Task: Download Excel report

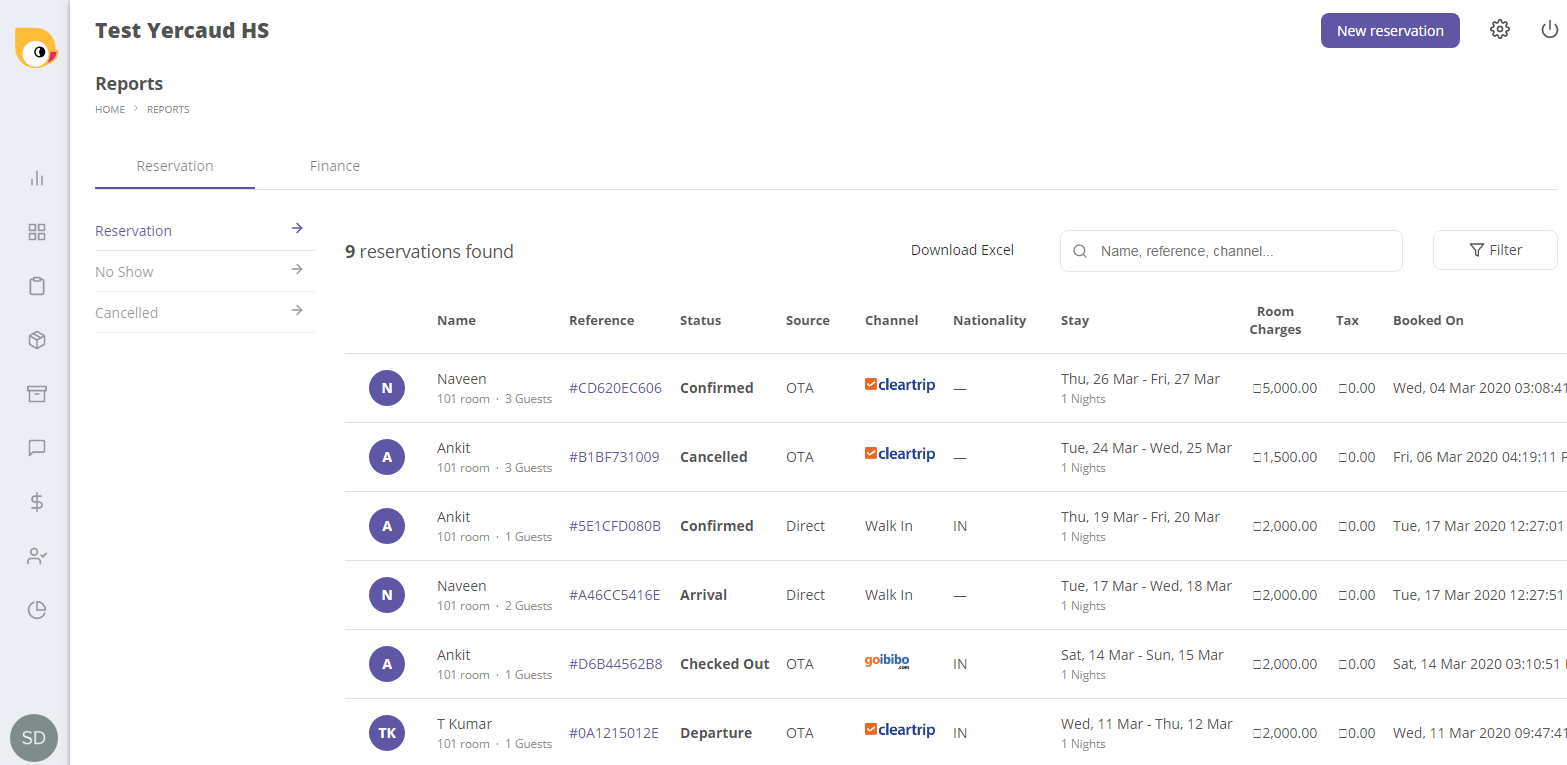Action: point(962,250)
